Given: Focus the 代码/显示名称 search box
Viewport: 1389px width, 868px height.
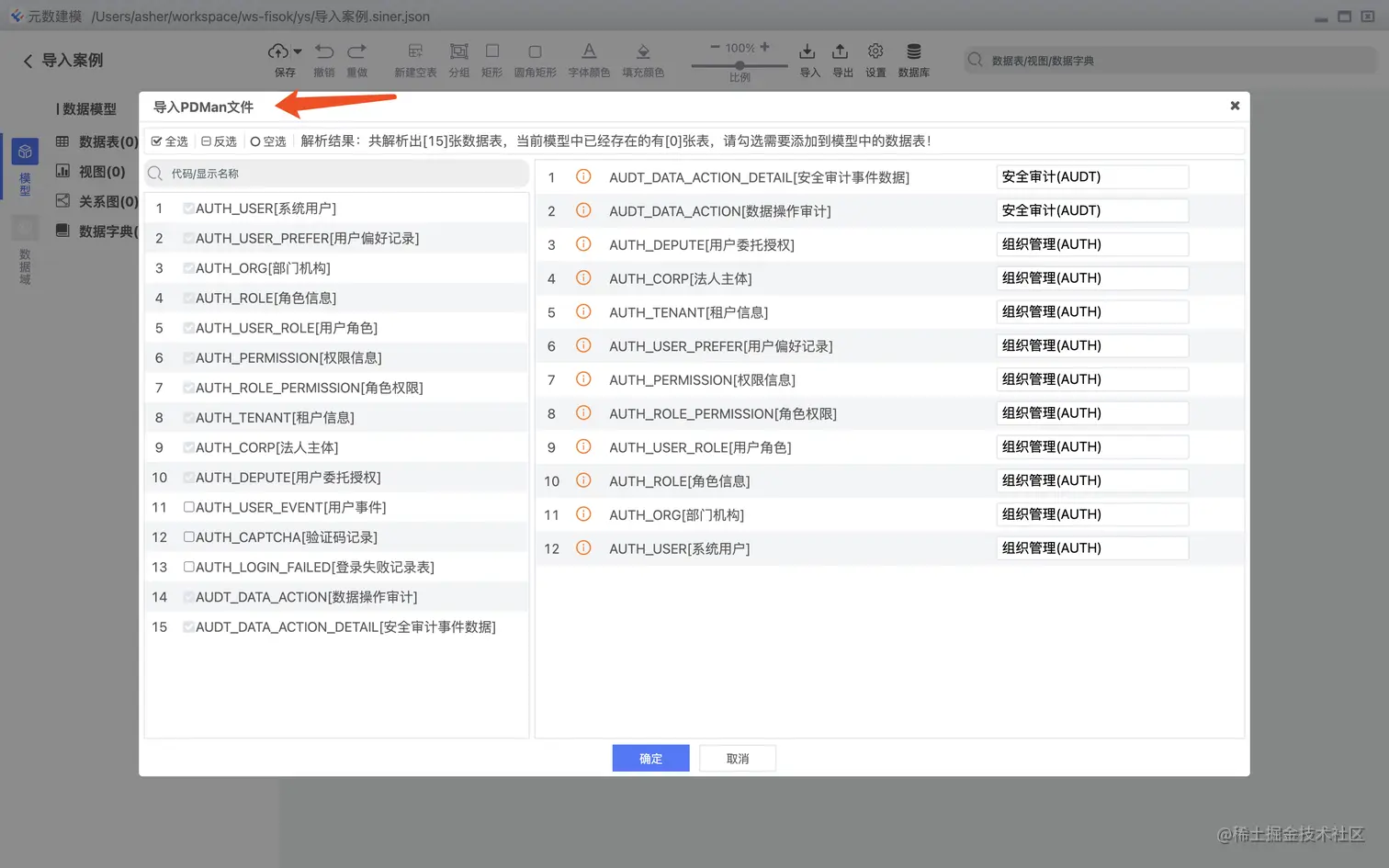Looking at the screenshot, I should tap(336, 174).
